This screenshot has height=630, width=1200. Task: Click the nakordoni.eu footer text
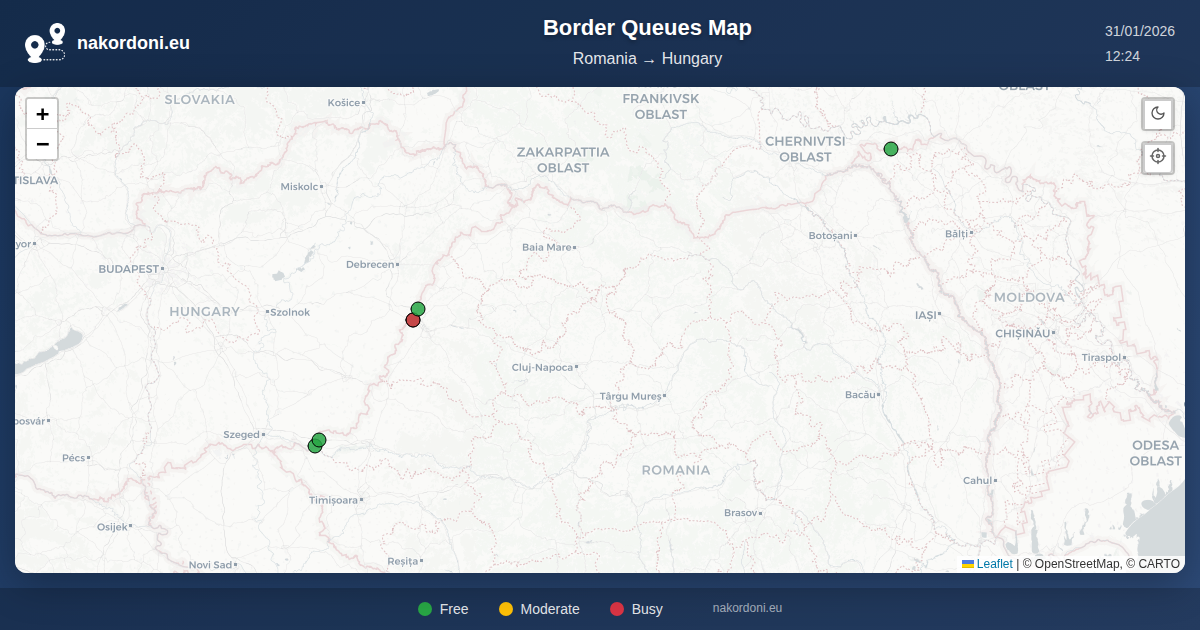[747, 608]
